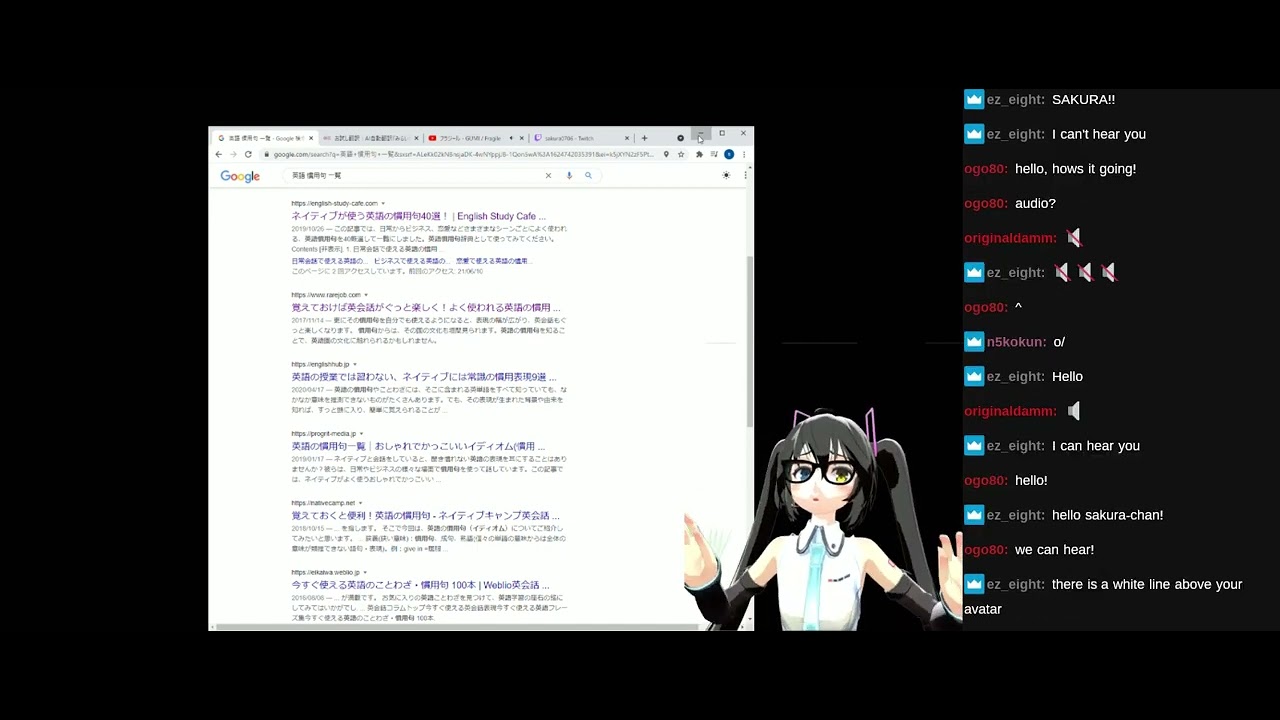Expand options arrow beside rarejob.com URL
Screen dimensions: 1280x720
click(366, 296)
